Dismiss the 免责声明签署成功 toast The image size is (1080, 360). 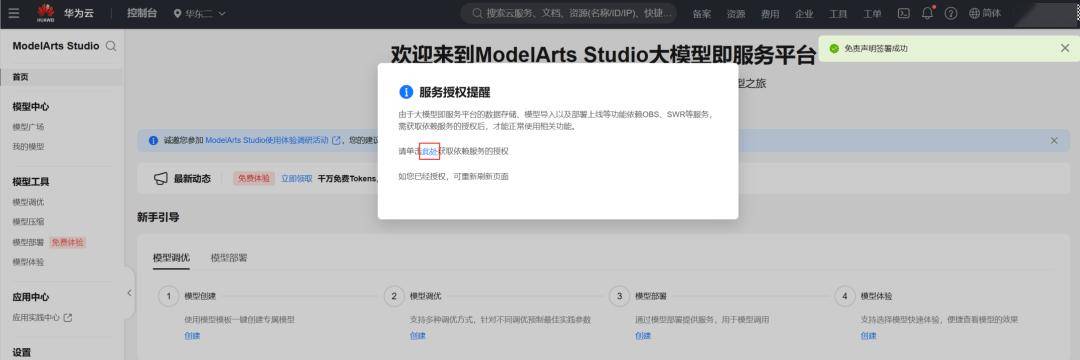[1065, 48]
